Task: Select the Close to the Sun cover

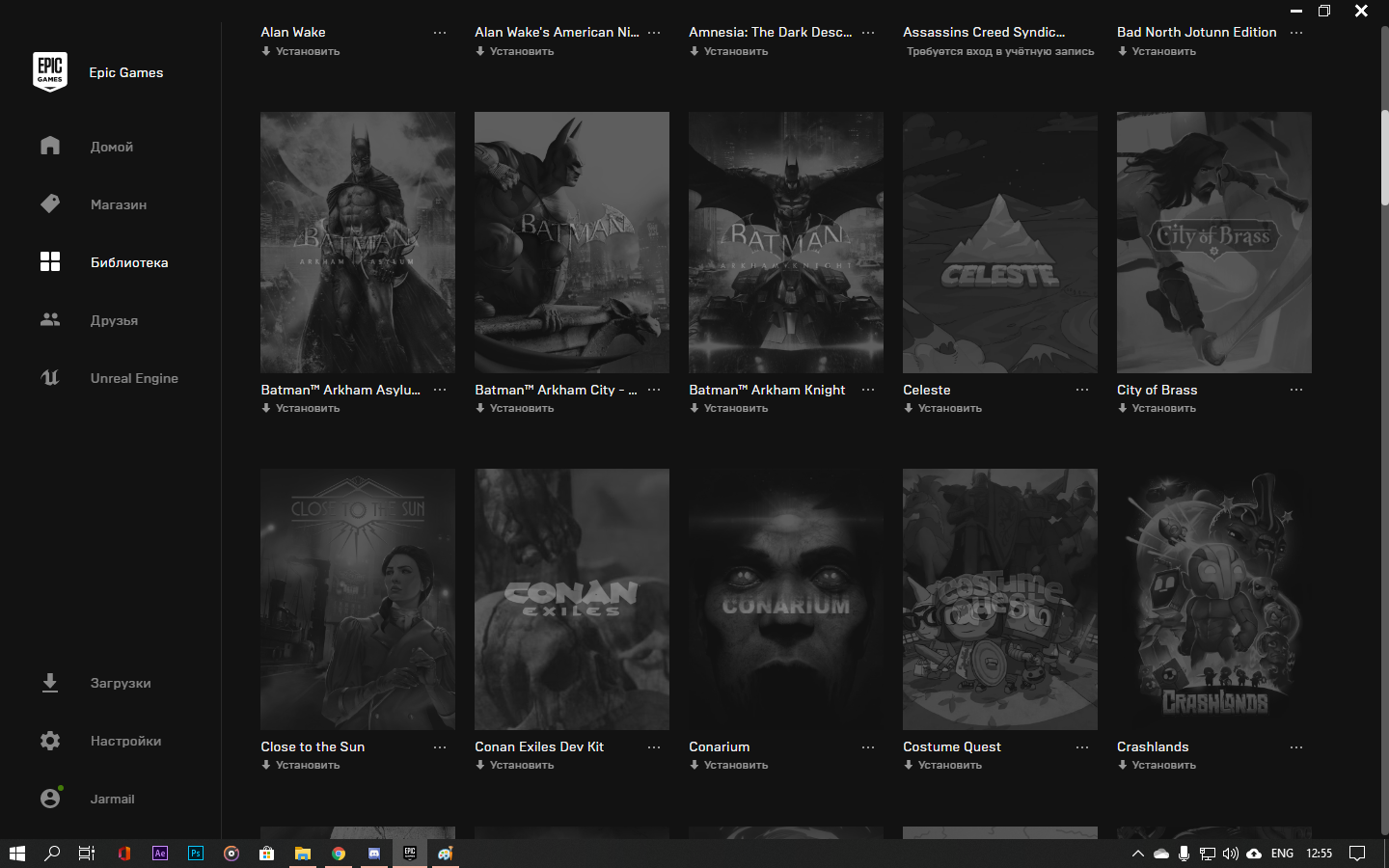Action: (357, 599)
